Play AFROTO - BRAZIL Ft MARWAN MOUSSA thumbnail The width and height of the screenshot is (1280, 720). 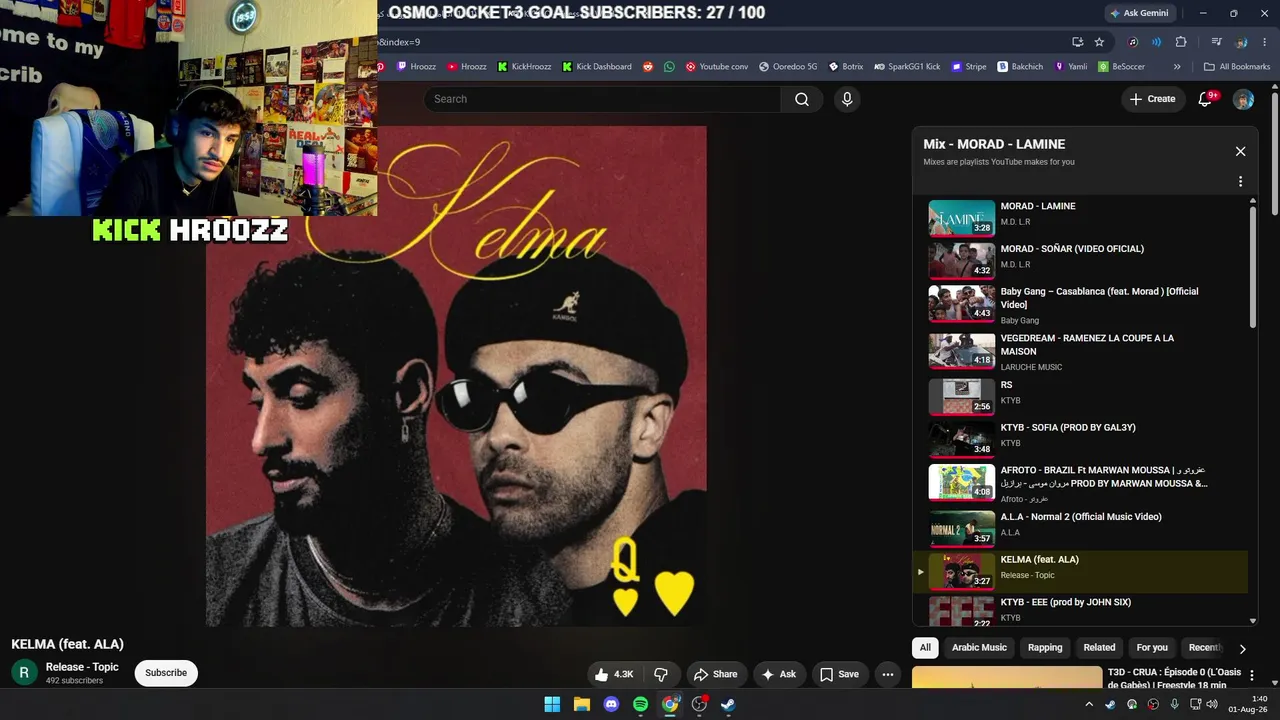click(x=962, y=482)
